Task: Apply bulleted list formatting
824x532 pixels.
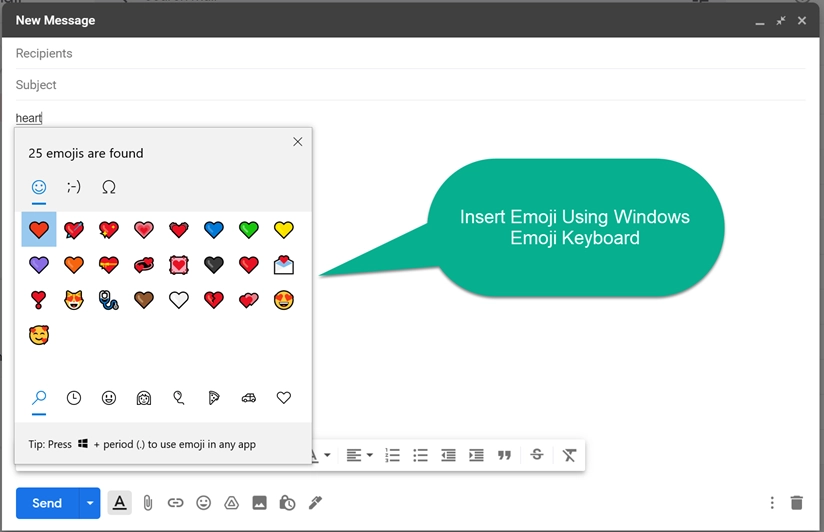Action: [420, 455]
